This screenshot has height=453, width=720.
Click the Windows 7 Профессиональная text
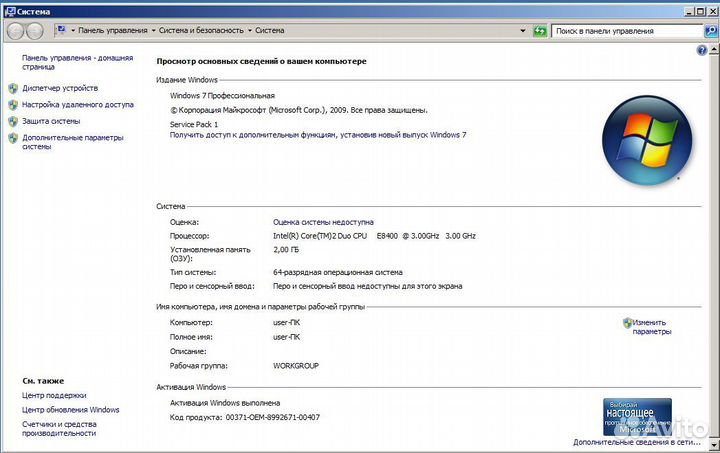coord(222,96)
